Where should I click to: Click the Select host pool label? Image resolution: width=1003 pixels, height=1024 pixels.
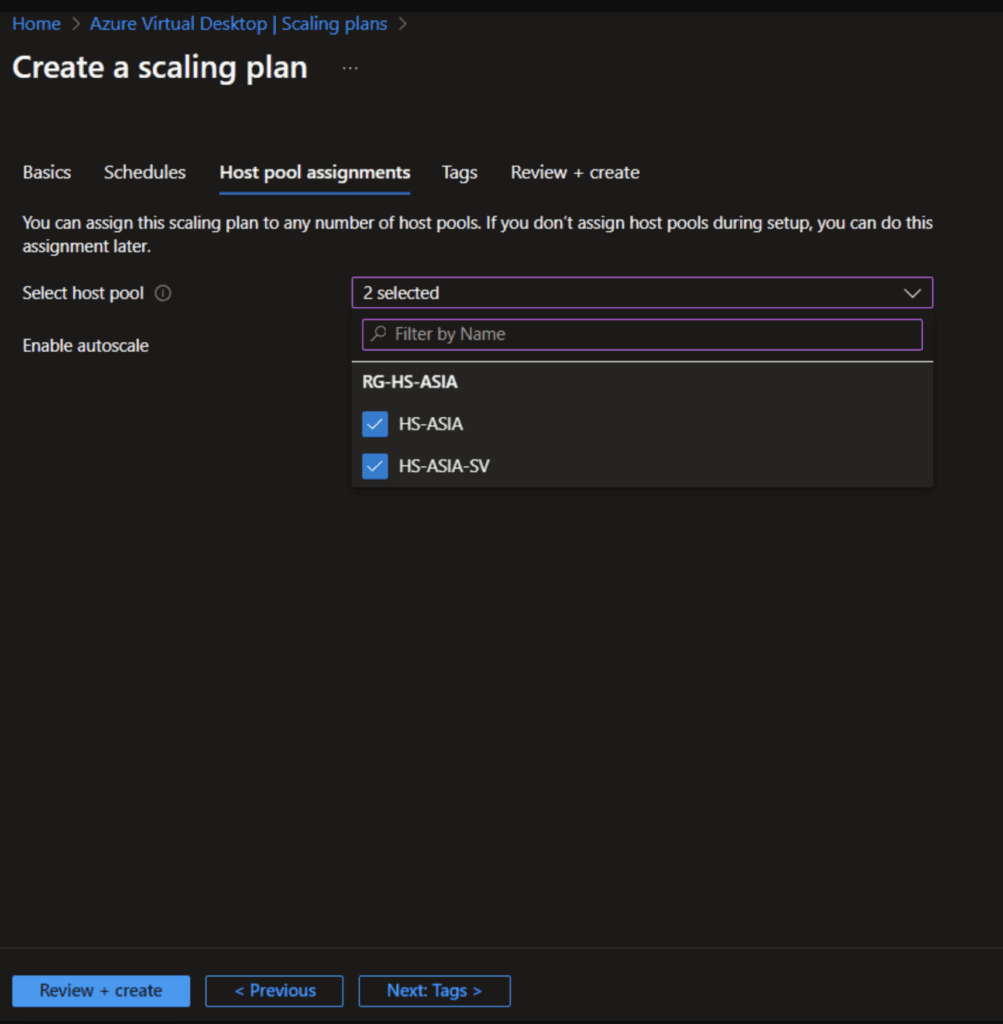pos(83,293)
